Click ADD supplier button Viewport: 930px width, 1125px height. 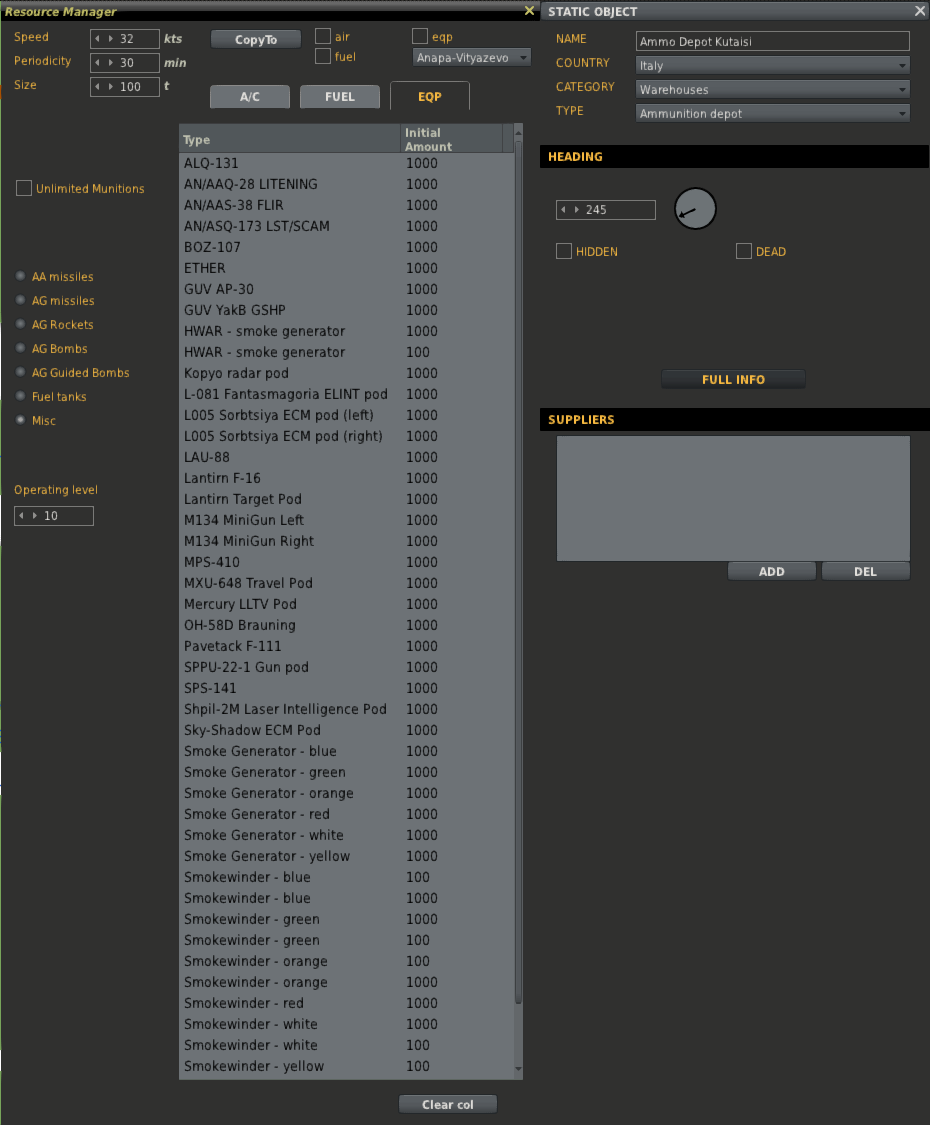(x=772, y=572)
